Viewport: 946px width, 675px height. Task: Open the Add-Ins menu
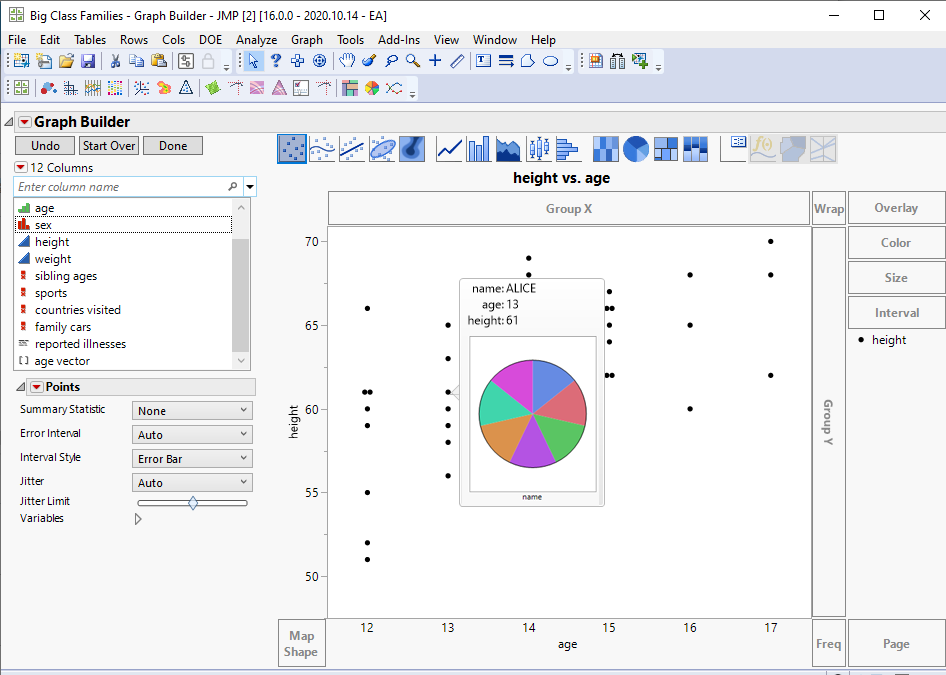[399, 40]
